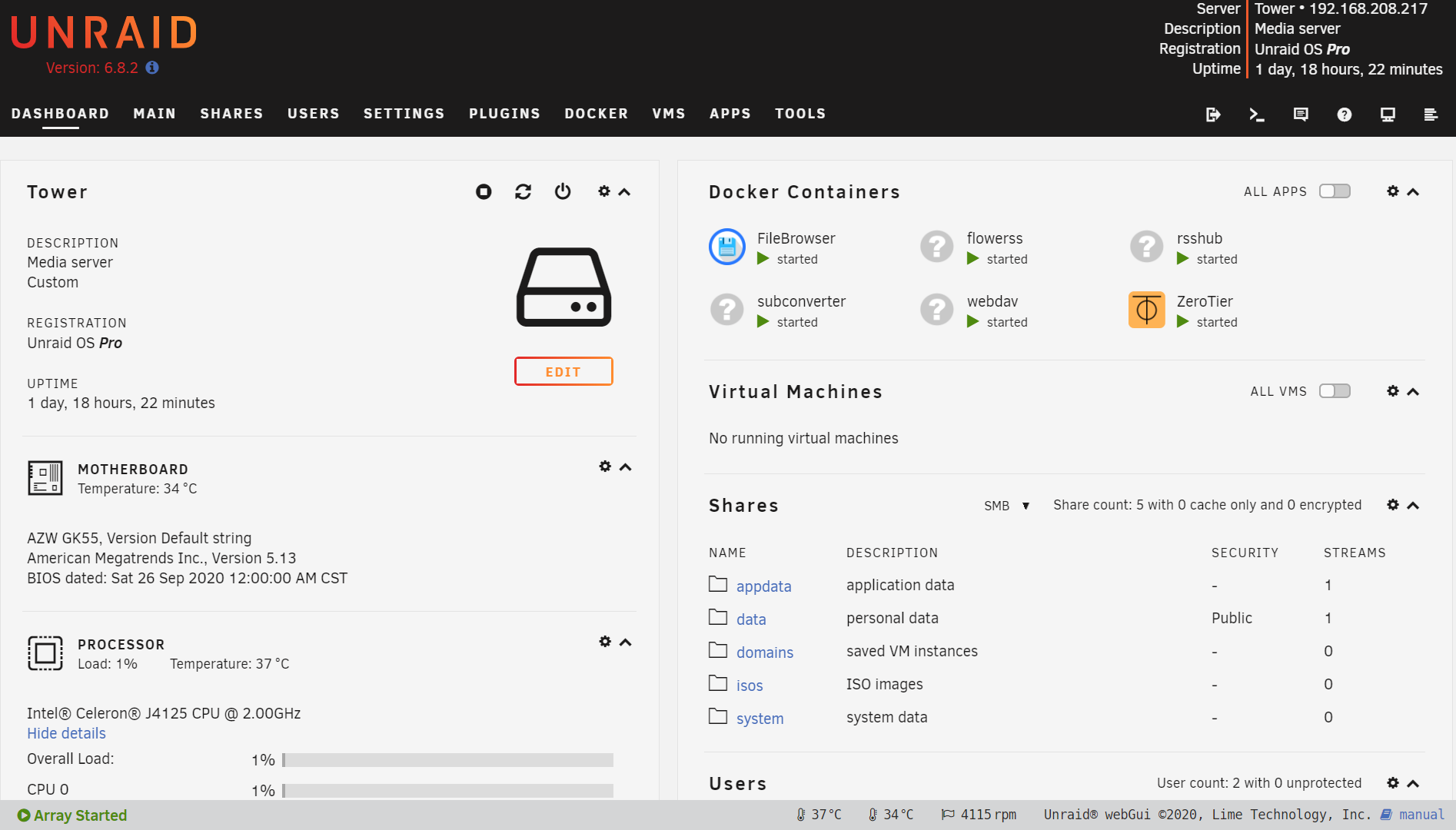Click the power shutdown icon in Tower panel
The width and height of the screenshot is (1456, 830).
point(563,191)
